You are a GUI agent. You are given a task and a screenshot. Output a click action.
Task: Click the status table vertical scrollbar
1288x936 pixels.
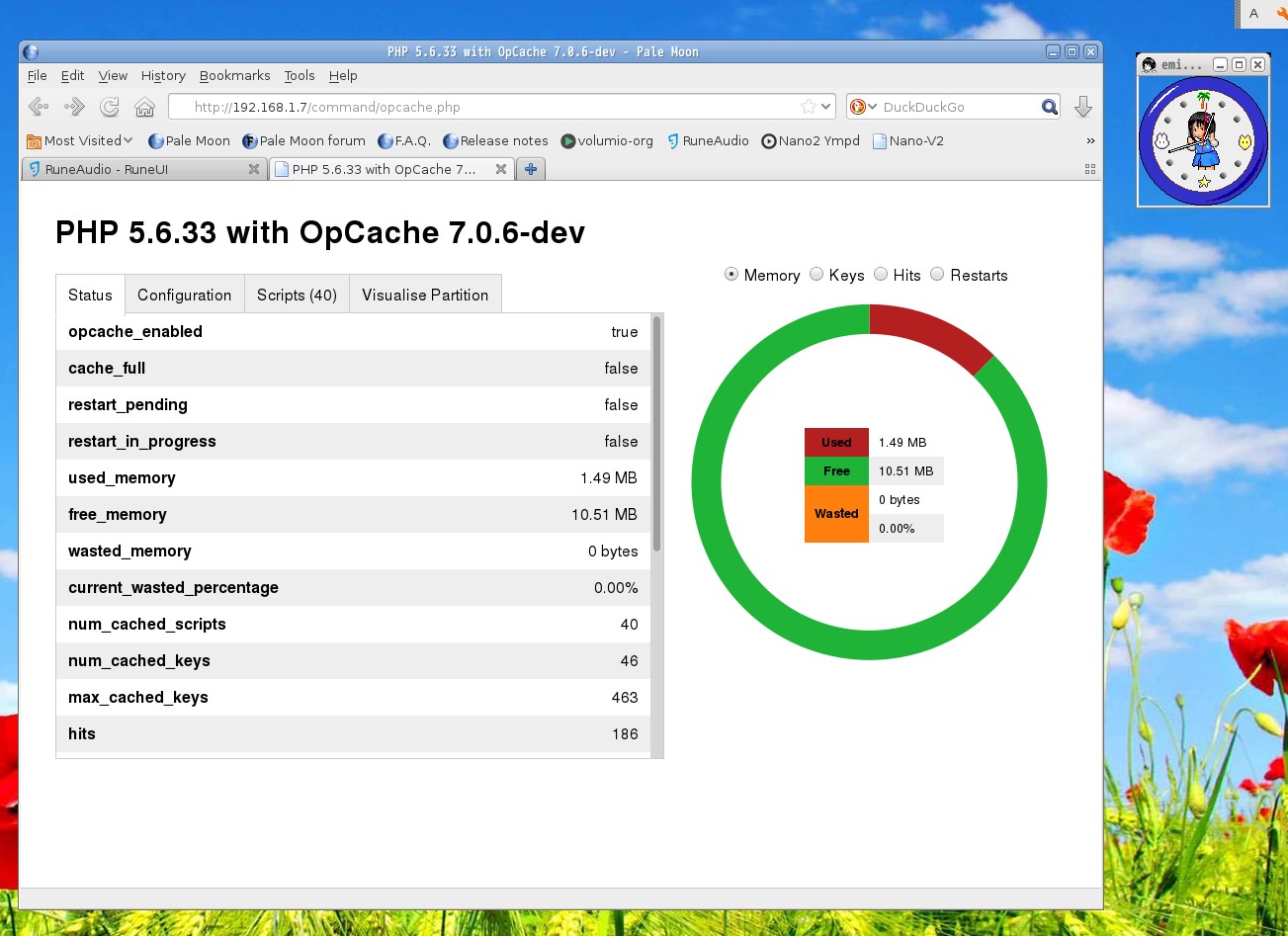pos(656,435)
